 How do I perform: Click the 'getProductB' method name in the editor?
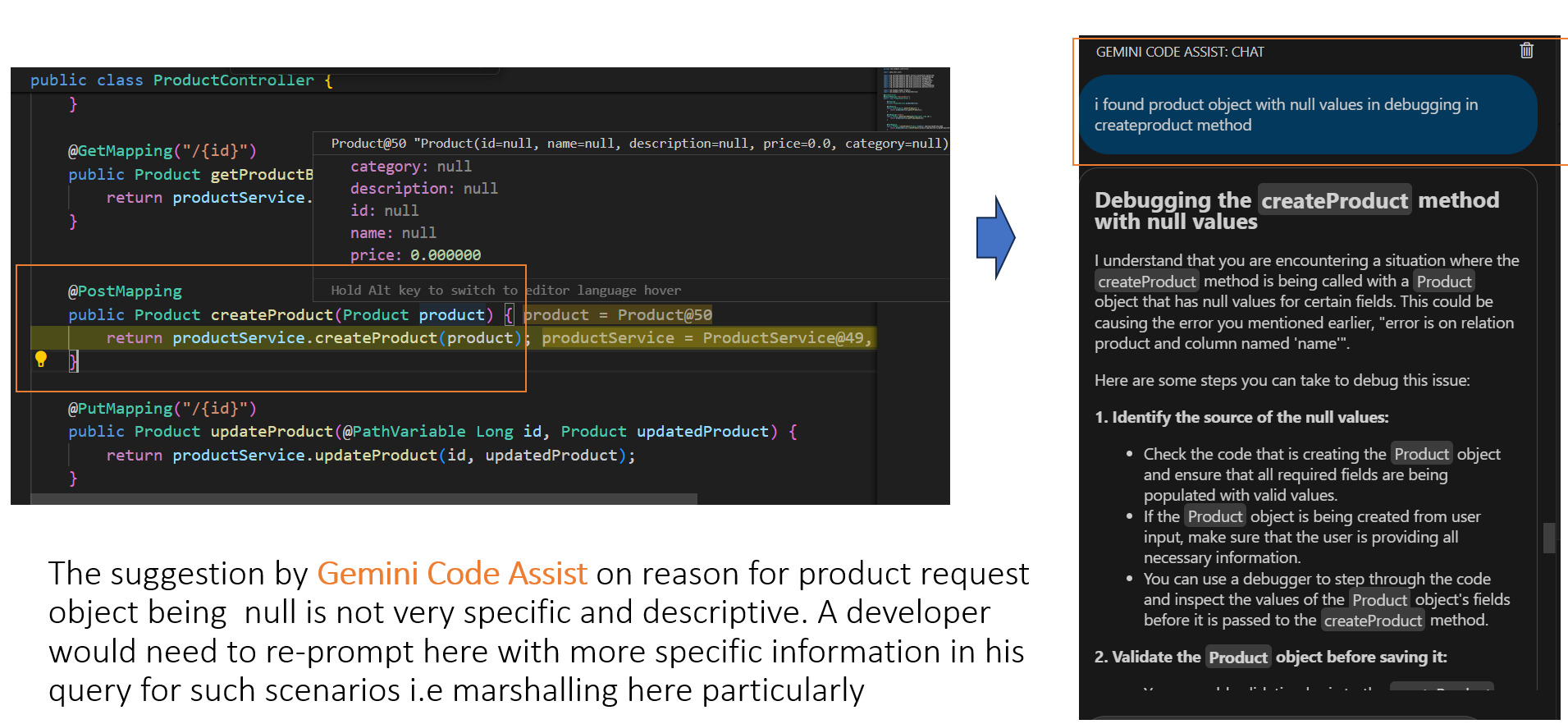(262, 175)
